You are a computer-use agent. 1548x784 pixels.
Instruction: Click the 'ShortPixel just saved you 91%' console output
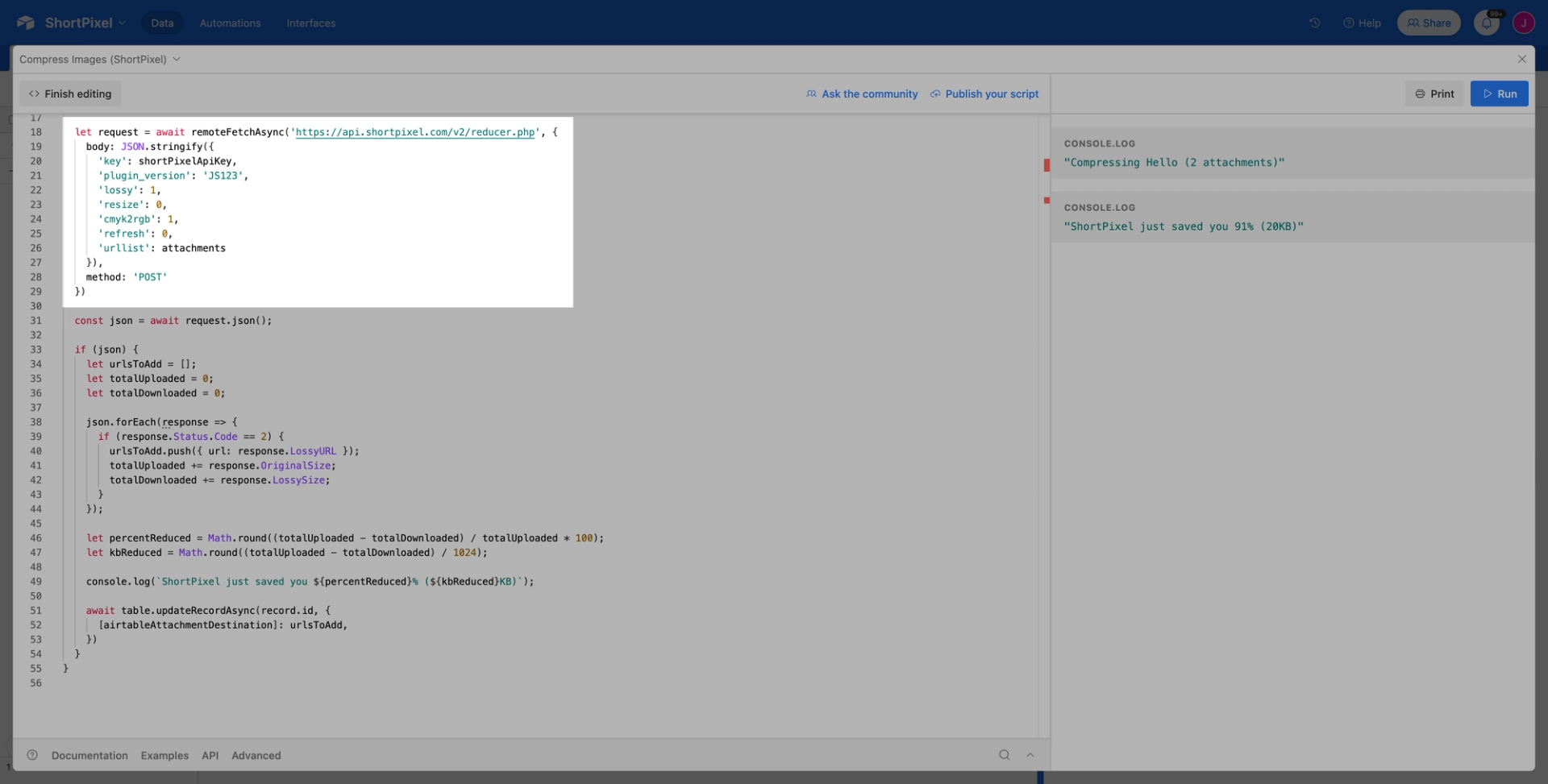pyautogui.click(x=1184, y=226)
